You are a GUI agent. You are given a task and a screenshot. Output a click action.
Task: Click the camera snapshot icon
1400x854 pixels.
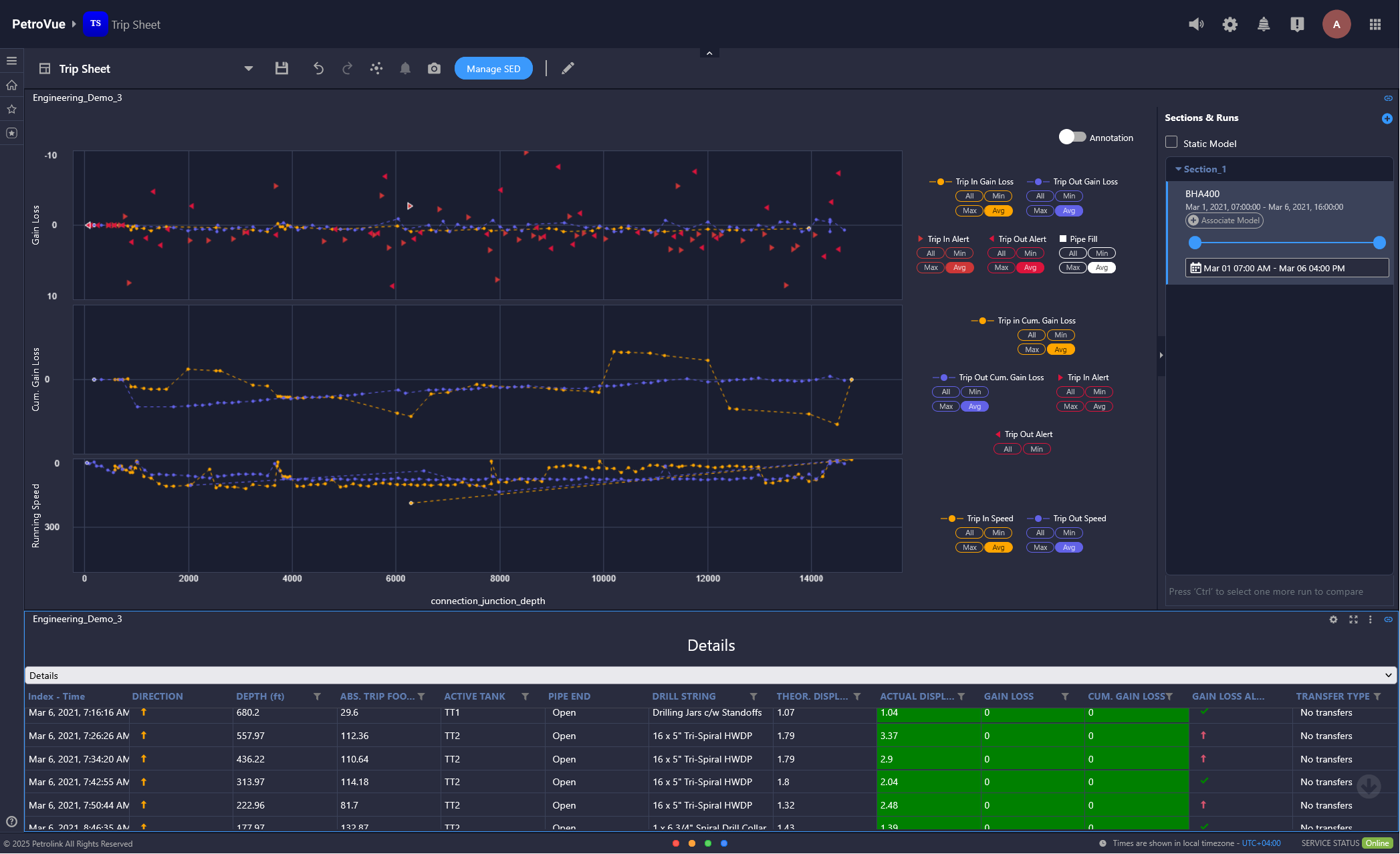434,68
